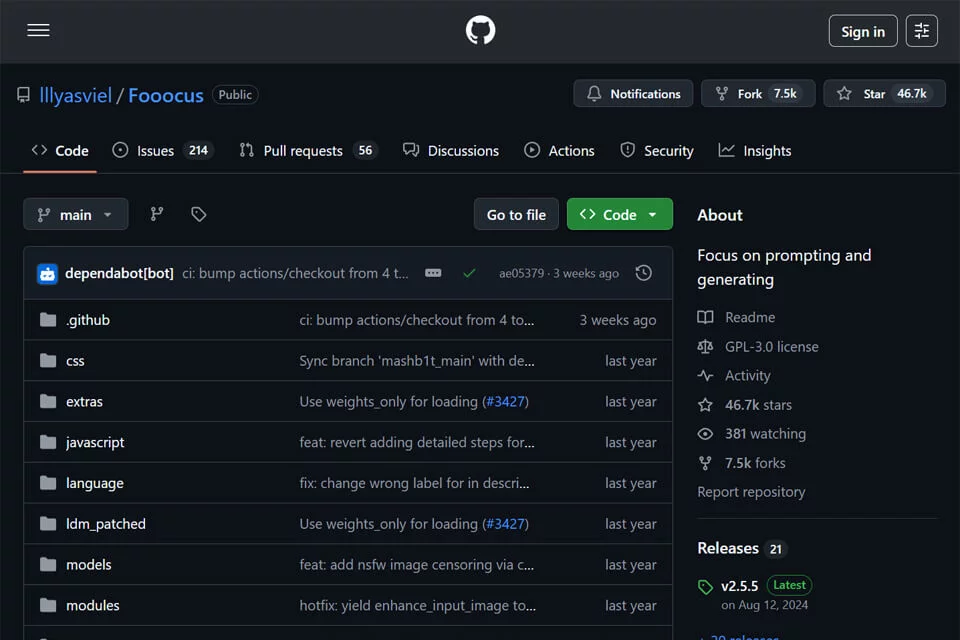
Task: Star the Fooocus repository
Action: pyautogui.click(x=884, y=94)
